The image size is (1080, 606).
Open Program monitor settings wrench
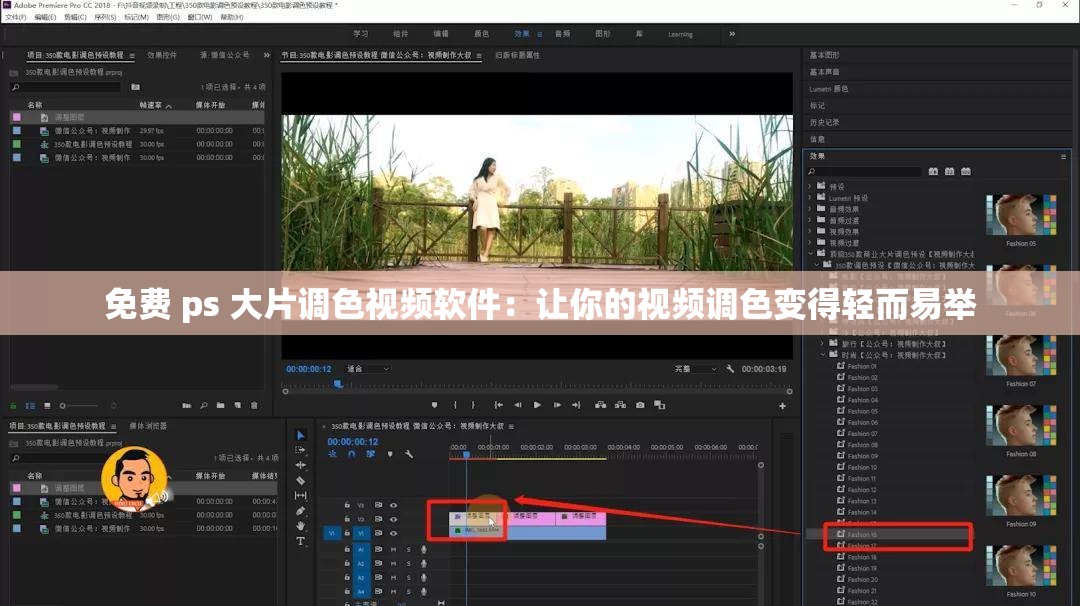(730, 369)
